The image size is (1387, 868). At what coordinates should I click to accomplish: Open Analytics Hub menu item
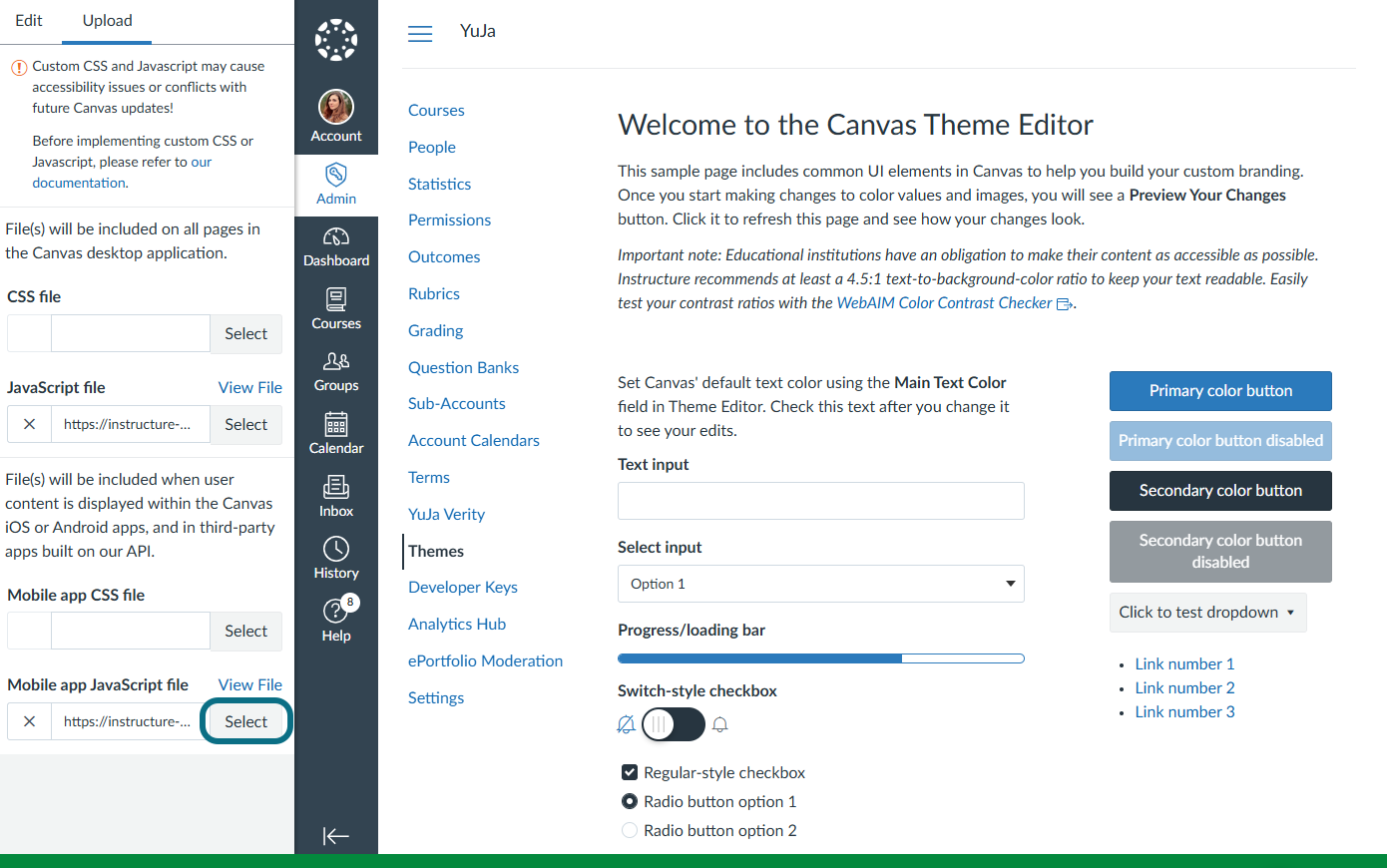click(457, 624)
